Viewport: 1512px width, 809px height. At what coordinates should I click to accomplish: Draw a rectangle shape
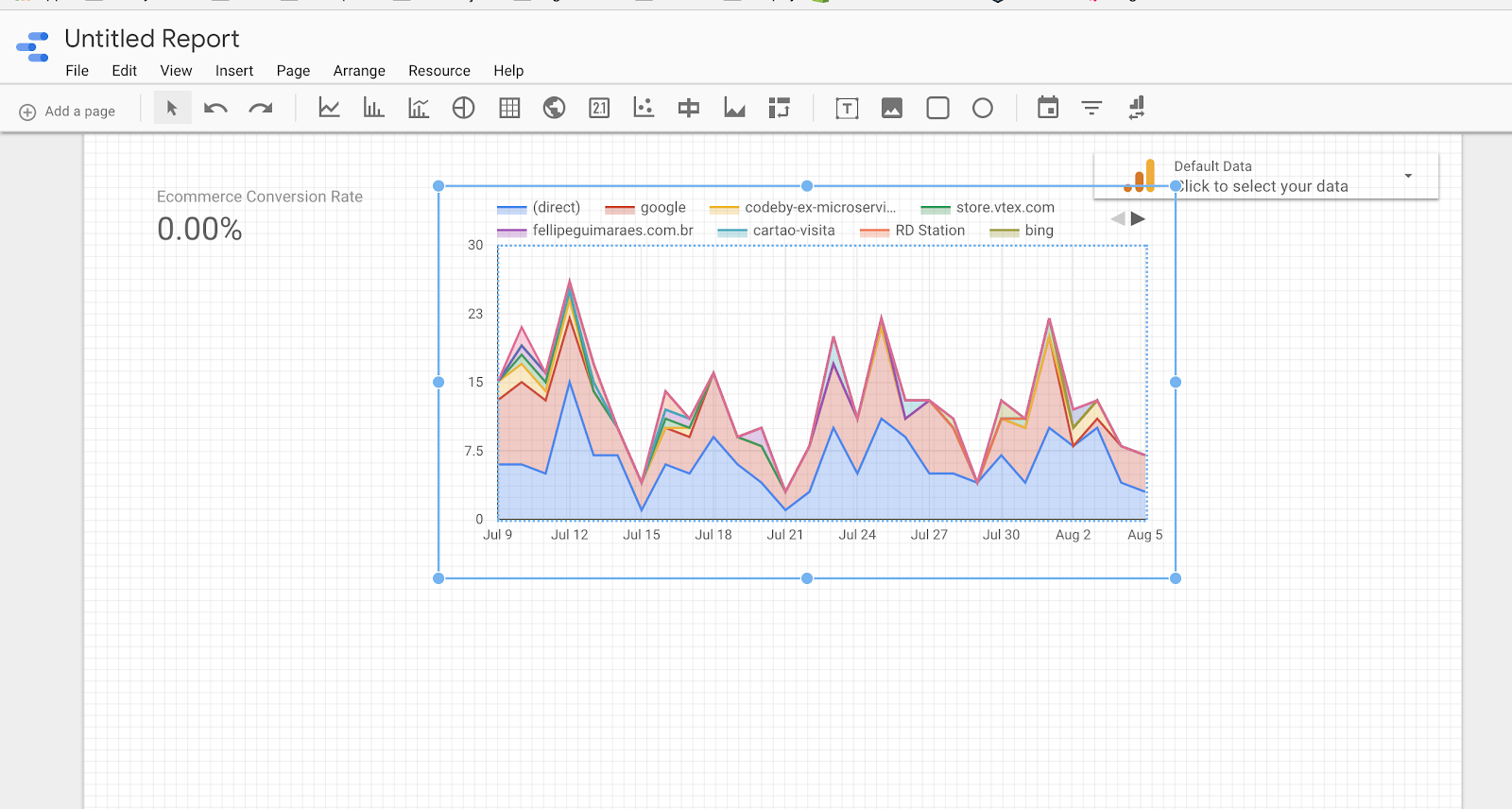[937, 108]
